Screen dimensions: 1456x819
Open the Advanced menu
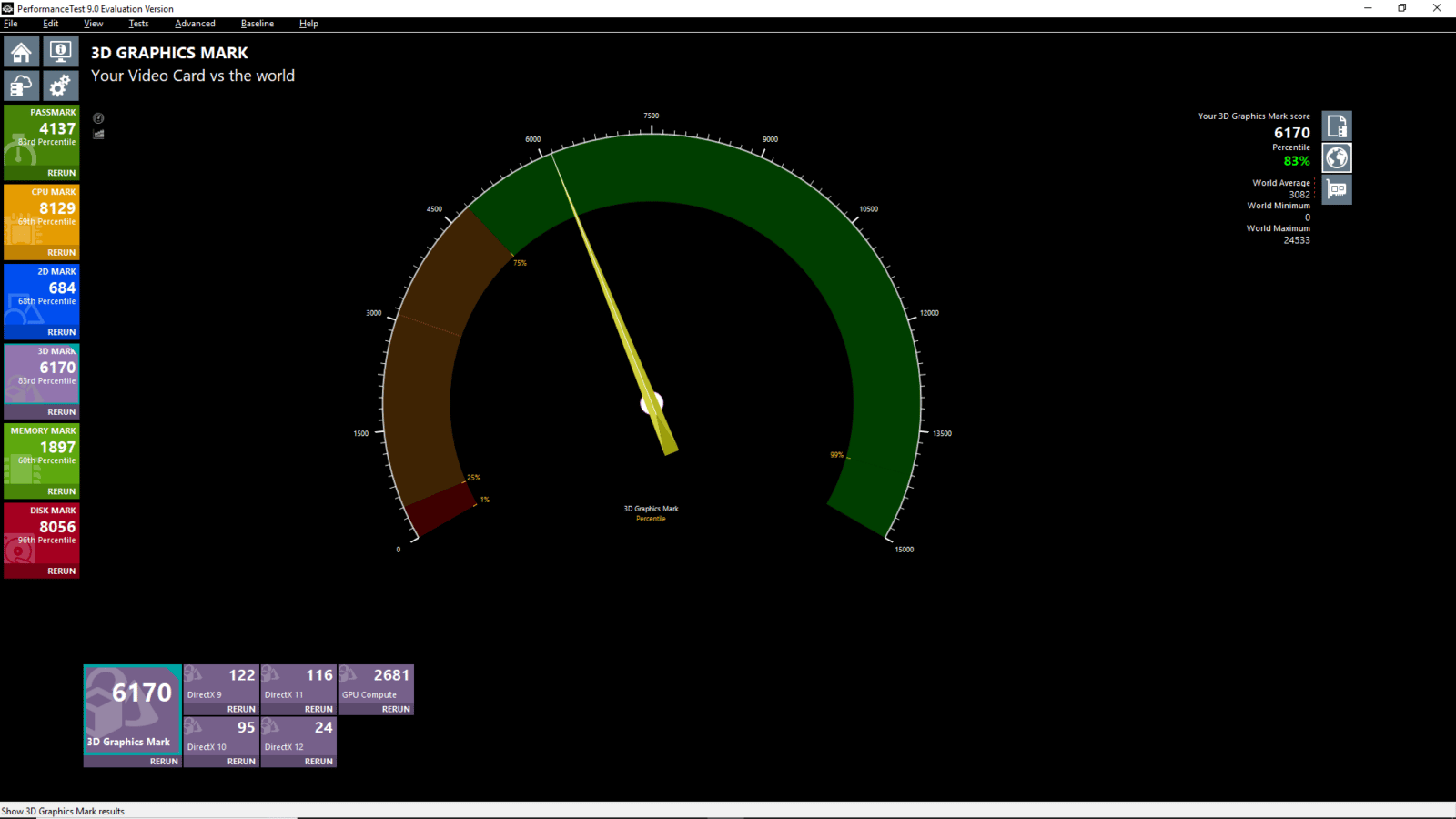coord(195,24)
